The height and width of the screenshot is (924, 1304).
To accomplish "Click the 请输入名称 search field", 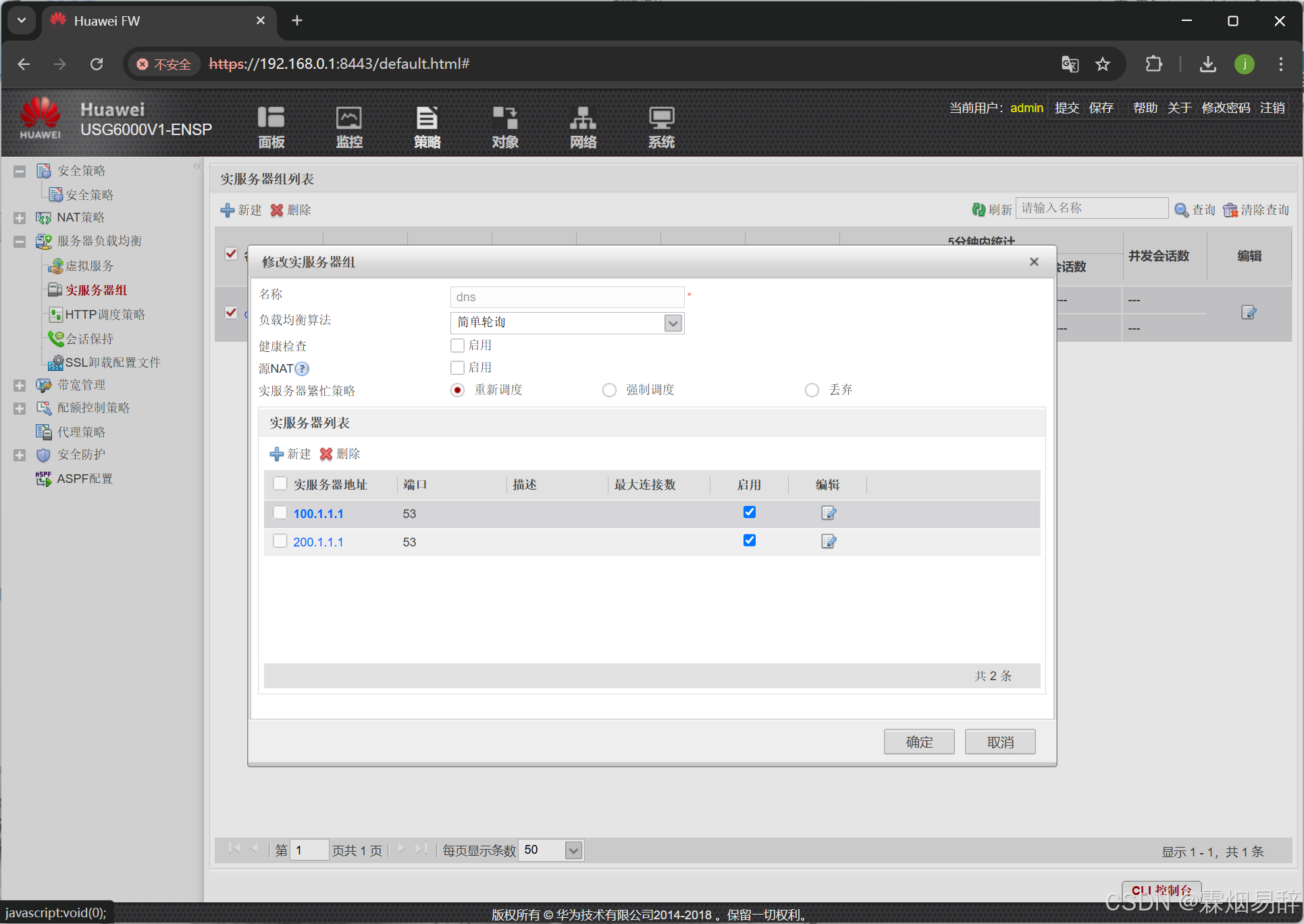I will pyautogui.click(x=1091, y=208).
